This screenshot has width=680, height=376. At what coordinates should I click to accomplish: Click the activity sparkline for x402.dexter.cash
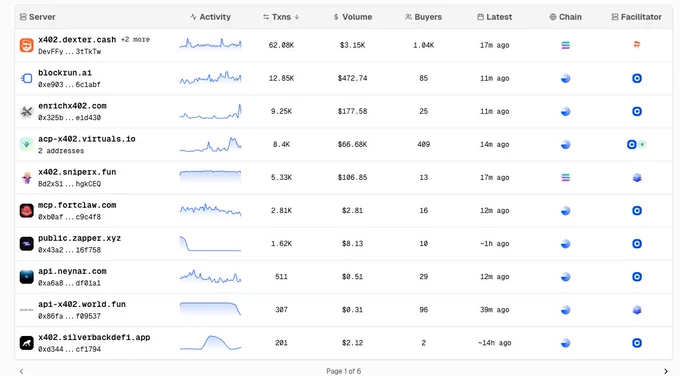point(210,44)
